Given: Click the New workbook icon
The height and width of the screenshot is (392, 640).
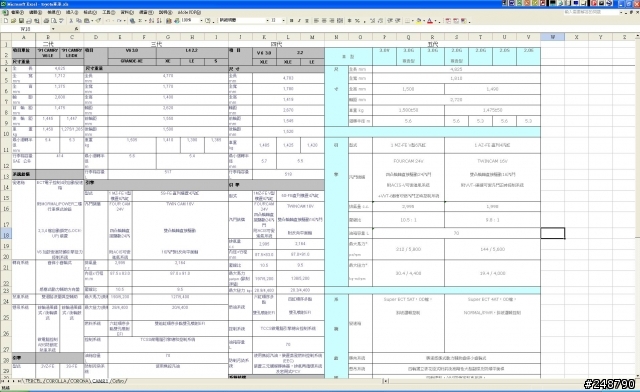Looking at the screenshot, I should [x=6, y=20].
